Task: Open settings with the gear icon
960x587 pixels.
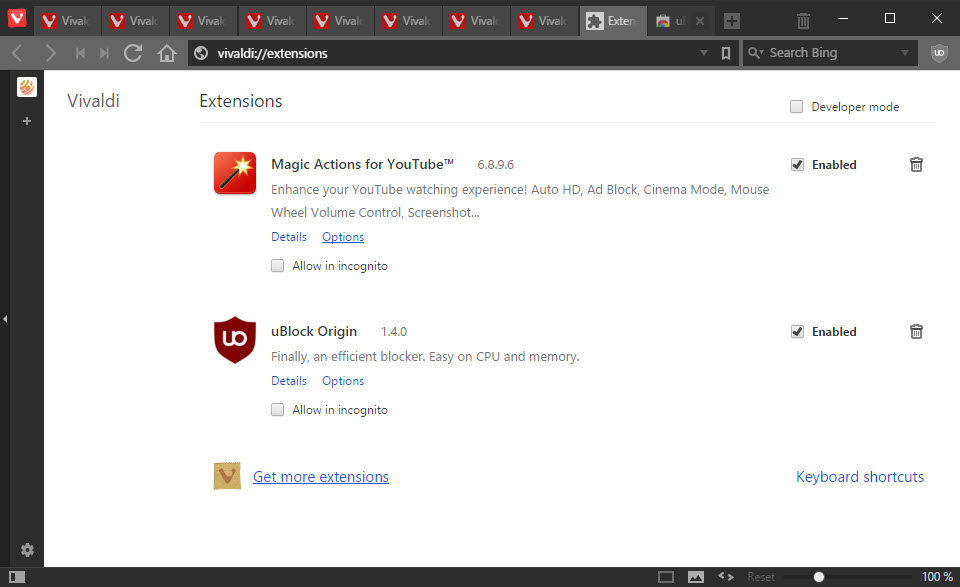Action: tap(27, 550)
